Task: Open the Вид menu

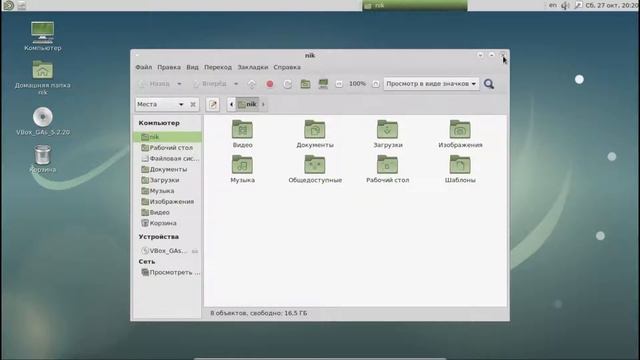Action: (x=192, y=67)
